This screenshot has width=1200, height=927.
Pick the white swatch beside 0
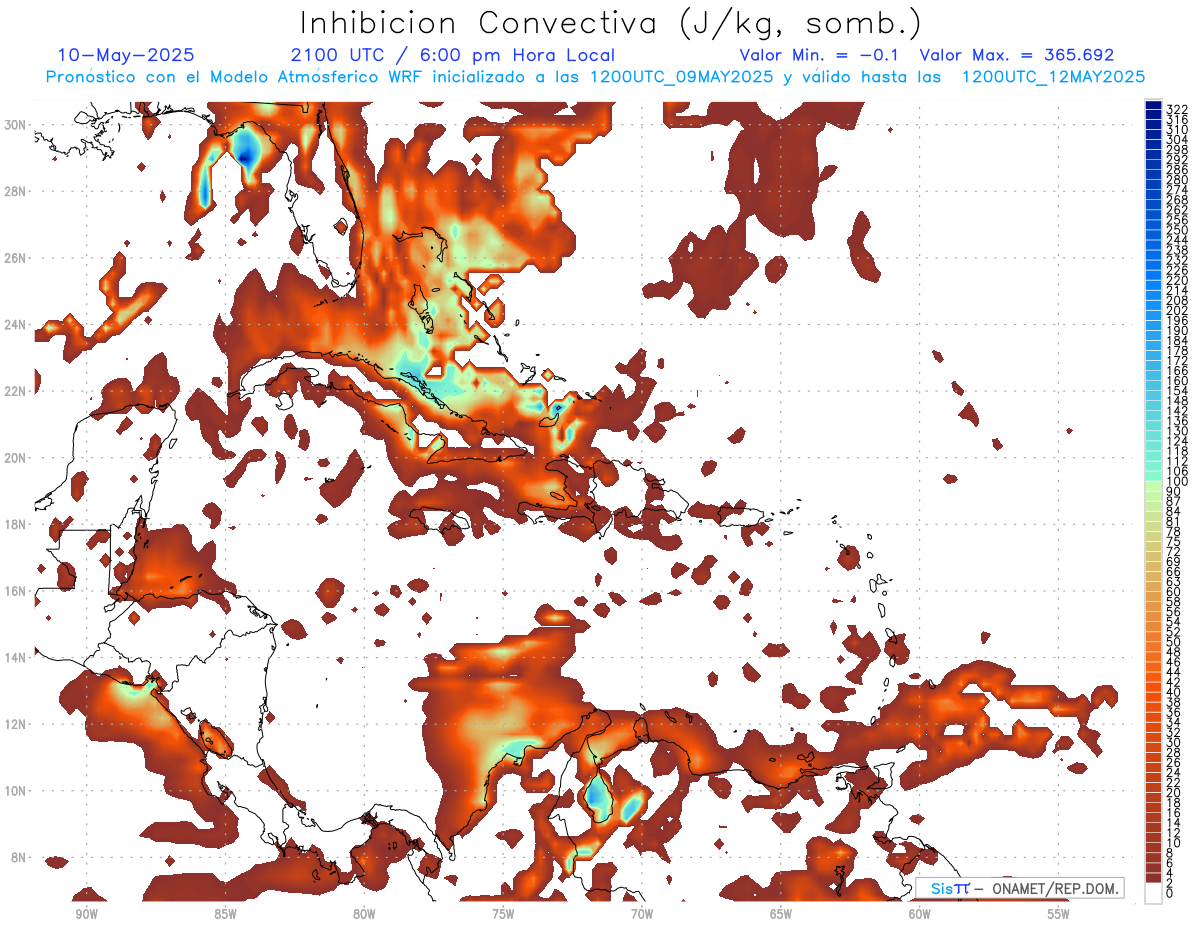coord(1153,893)
